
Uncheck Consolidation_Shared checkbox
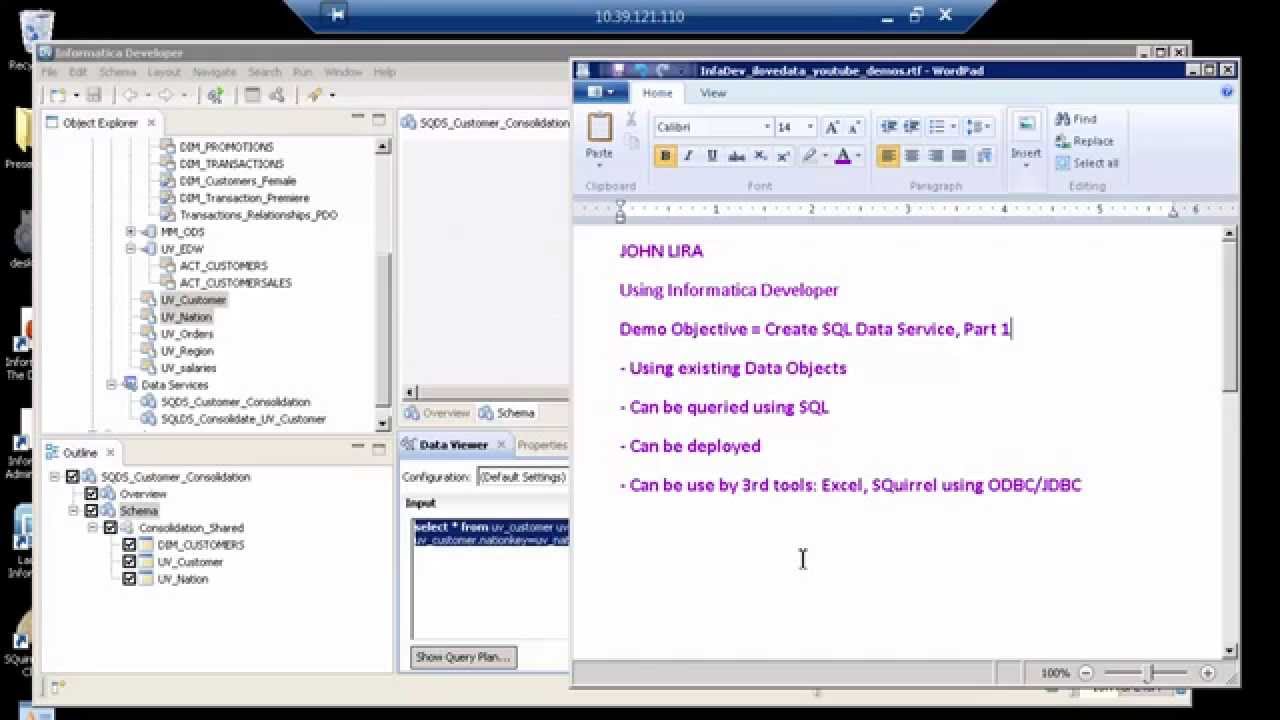[110, 528]
